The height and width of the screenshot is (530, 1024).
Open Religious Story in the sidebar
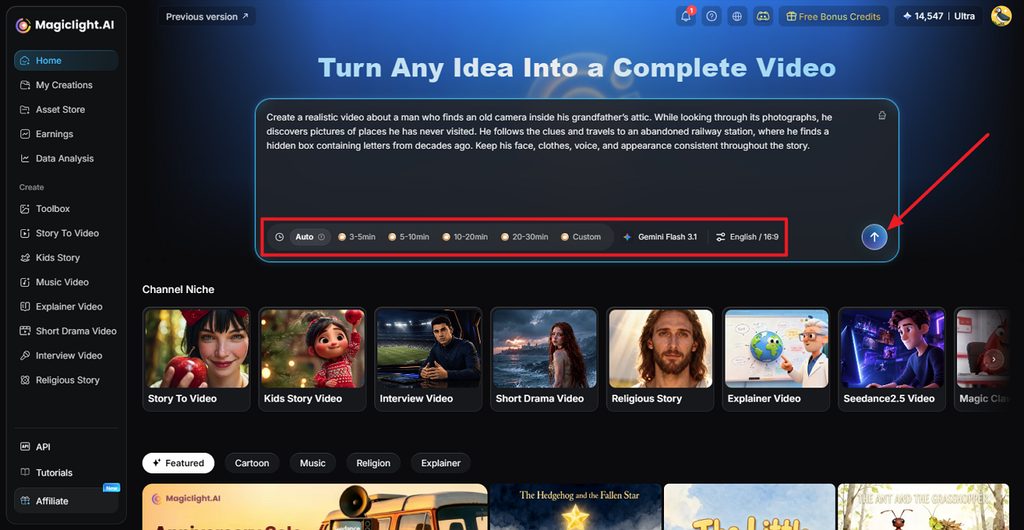click(66, 380)
